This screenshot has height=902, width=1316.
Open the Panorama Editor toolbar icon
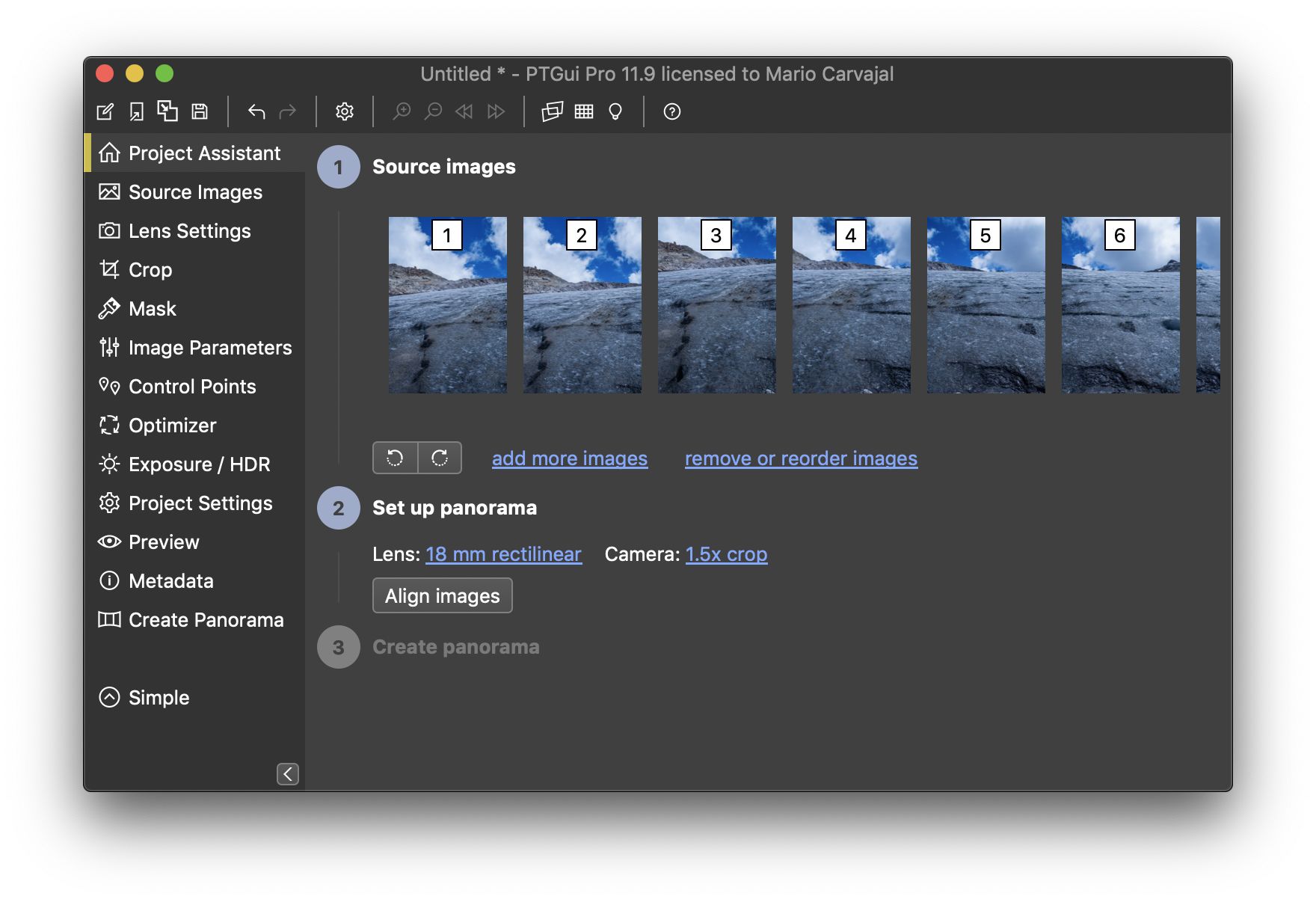(x=552, y=111)
